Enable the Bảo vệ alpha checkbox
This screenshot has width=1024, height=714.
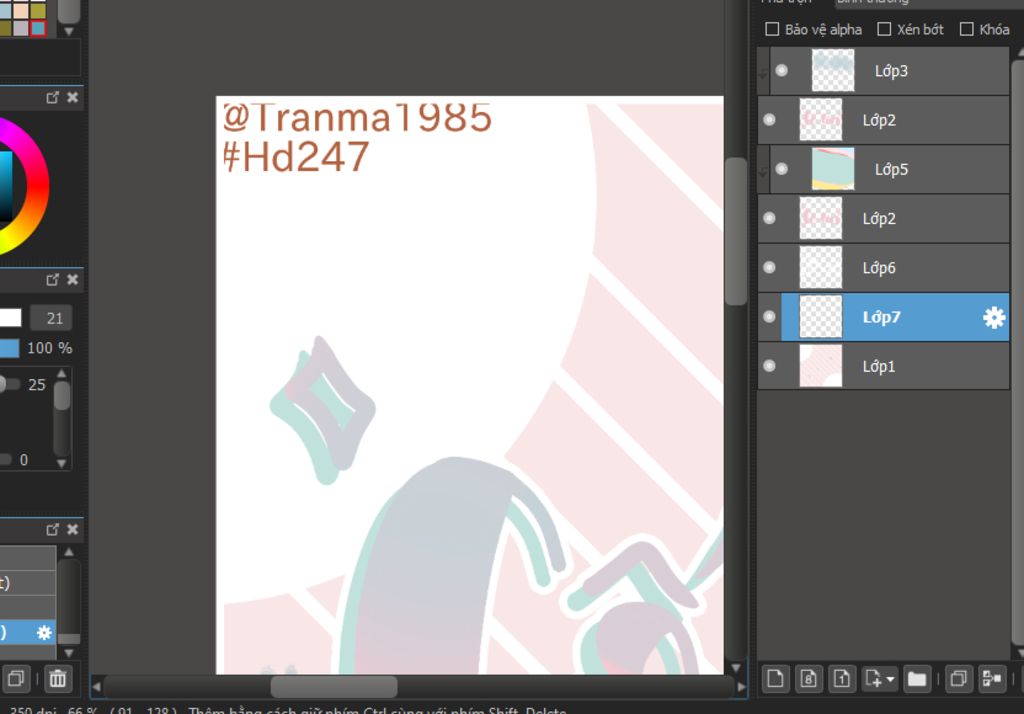tap(772, 29)
